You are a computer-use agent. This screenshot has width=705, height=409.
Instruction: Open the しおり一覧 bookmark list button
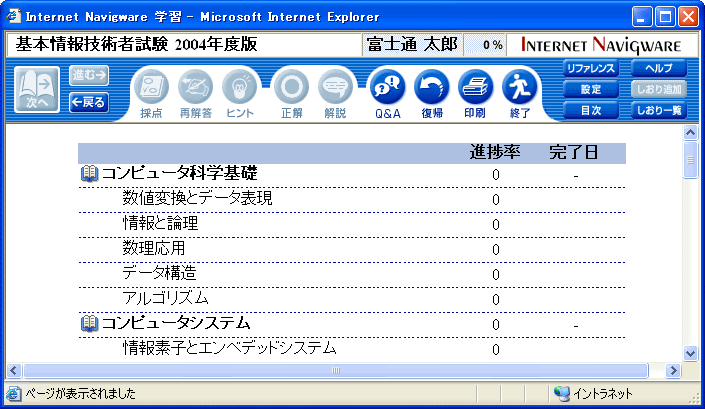click(659, 110)
